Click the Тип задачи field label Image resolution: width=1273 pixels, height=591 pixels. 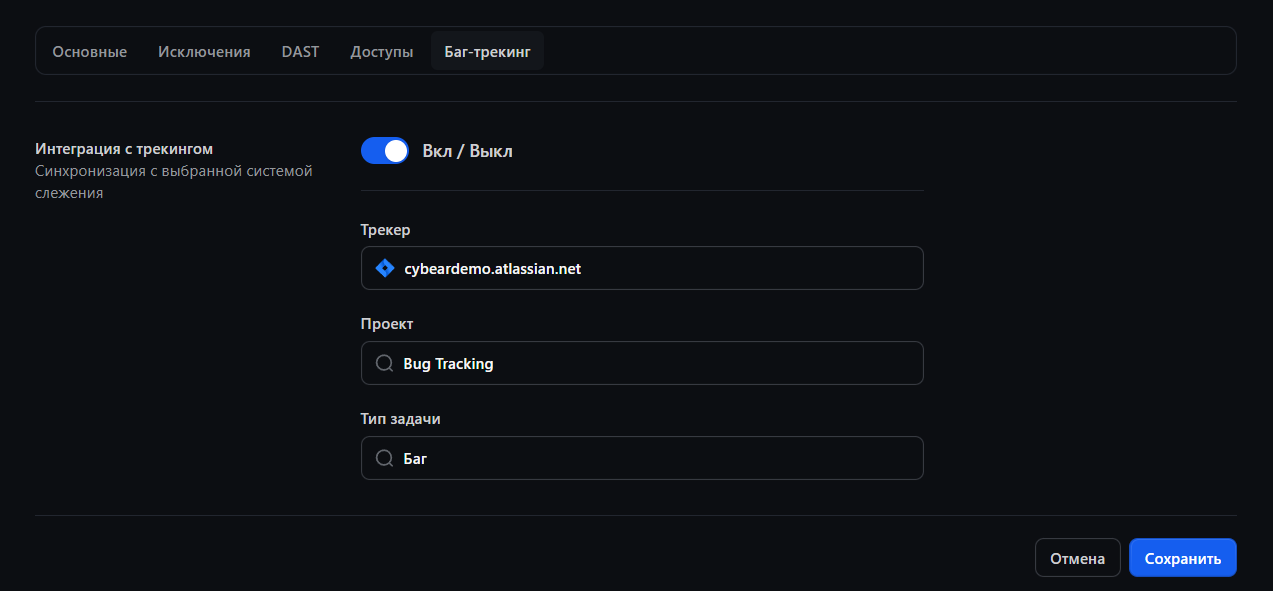pos(401,419)
